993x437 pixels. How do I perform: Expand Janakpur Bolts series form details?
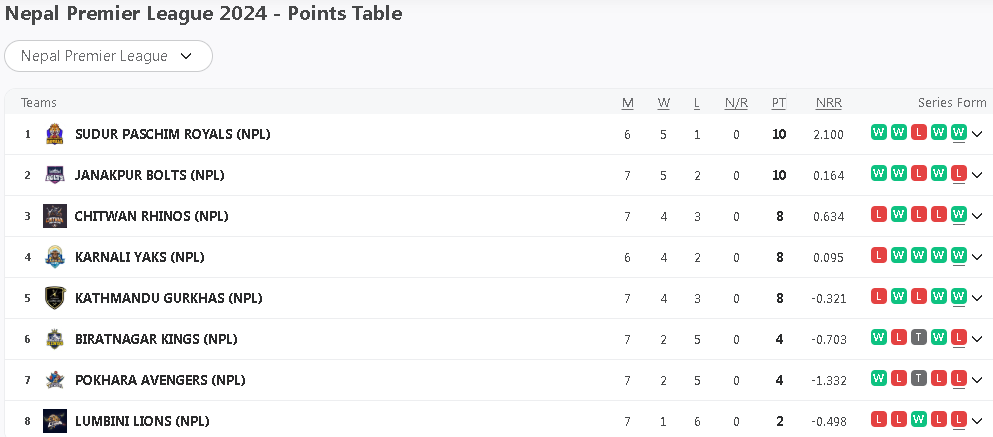pyautogui.click(x=977, y=175)
